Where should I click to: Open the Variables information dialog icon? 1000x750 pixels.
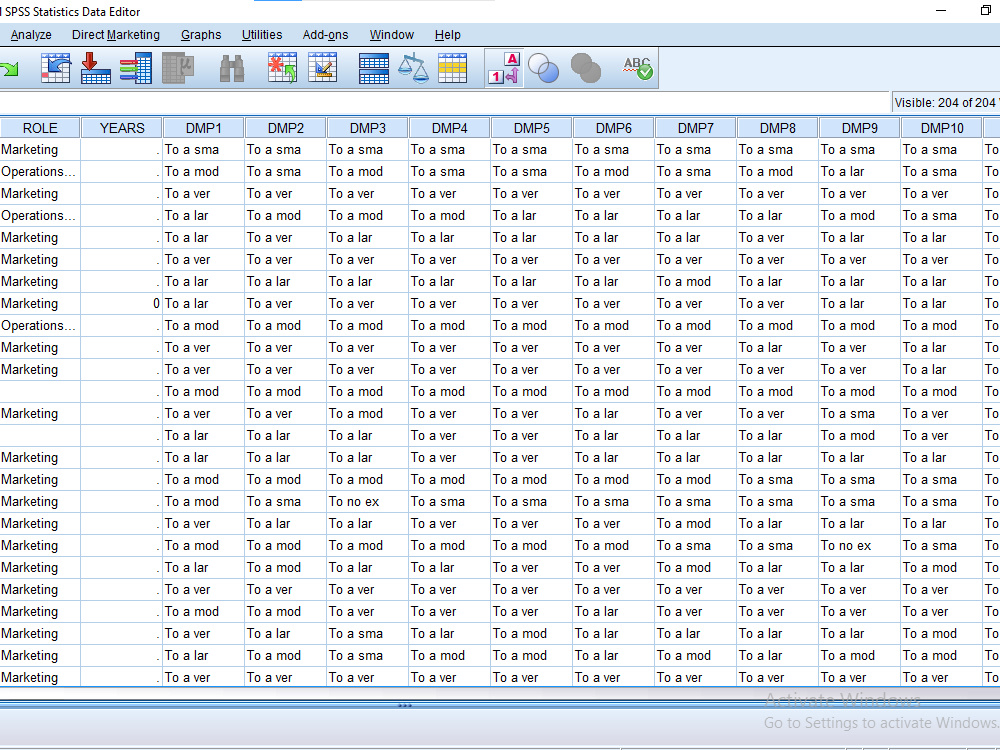(135, 69)
